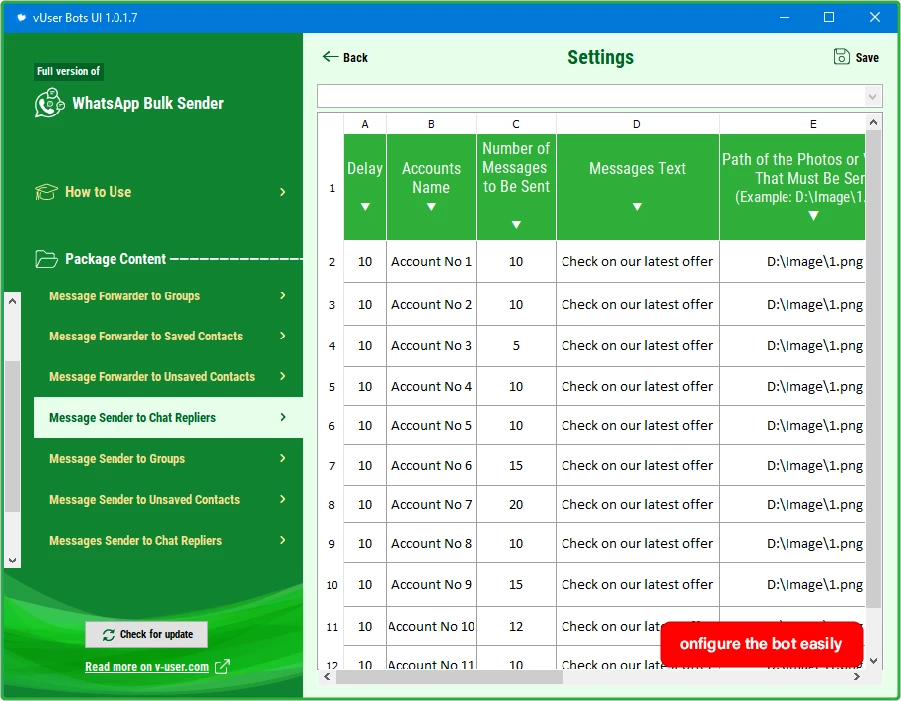Open the Path of the Photos filter arrow

(813, 215)
